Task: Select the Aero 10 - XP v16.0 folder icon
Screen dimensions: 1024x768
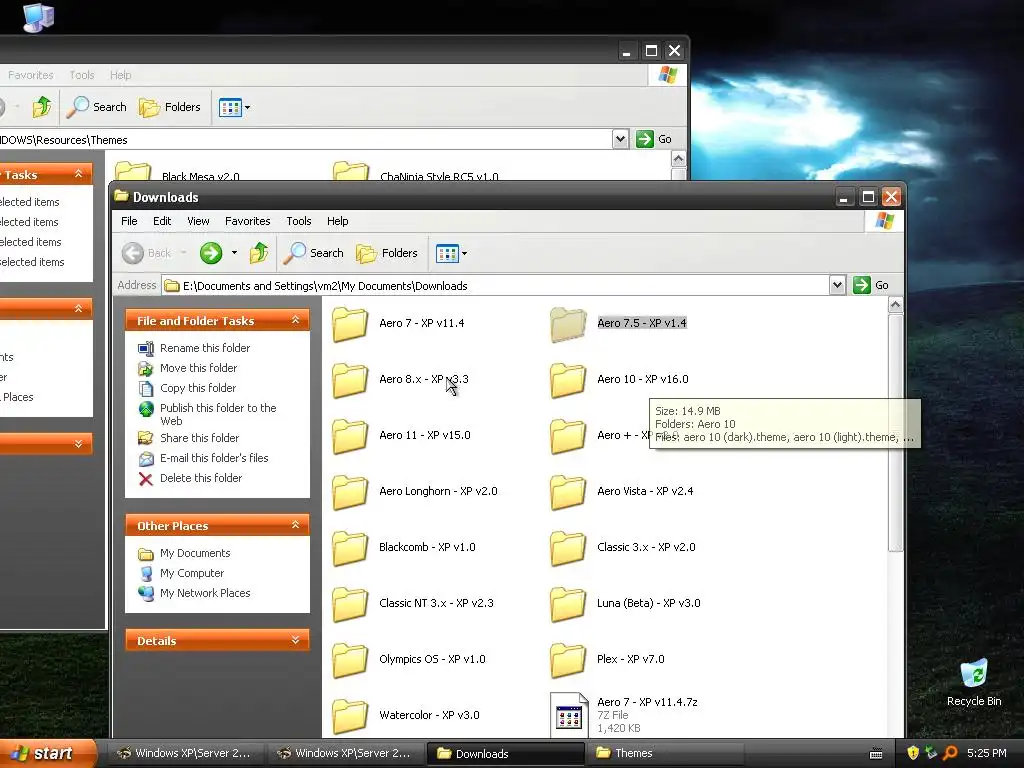Action: point(568,380)
